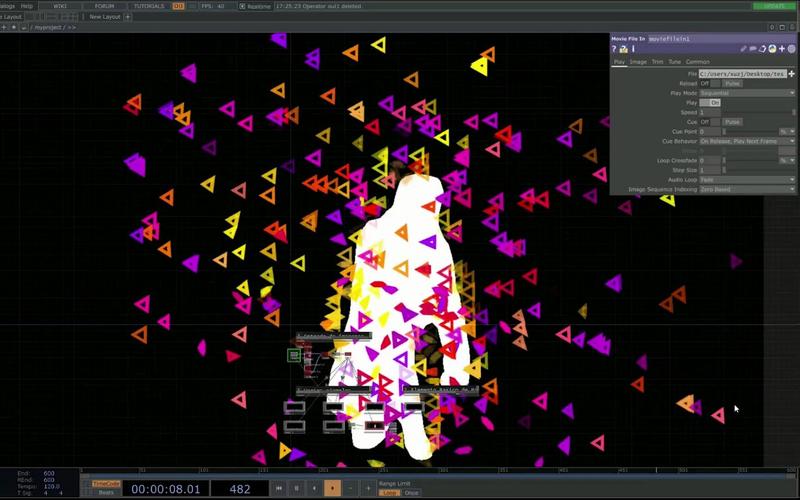Open the Help menu

click(27, 6)
